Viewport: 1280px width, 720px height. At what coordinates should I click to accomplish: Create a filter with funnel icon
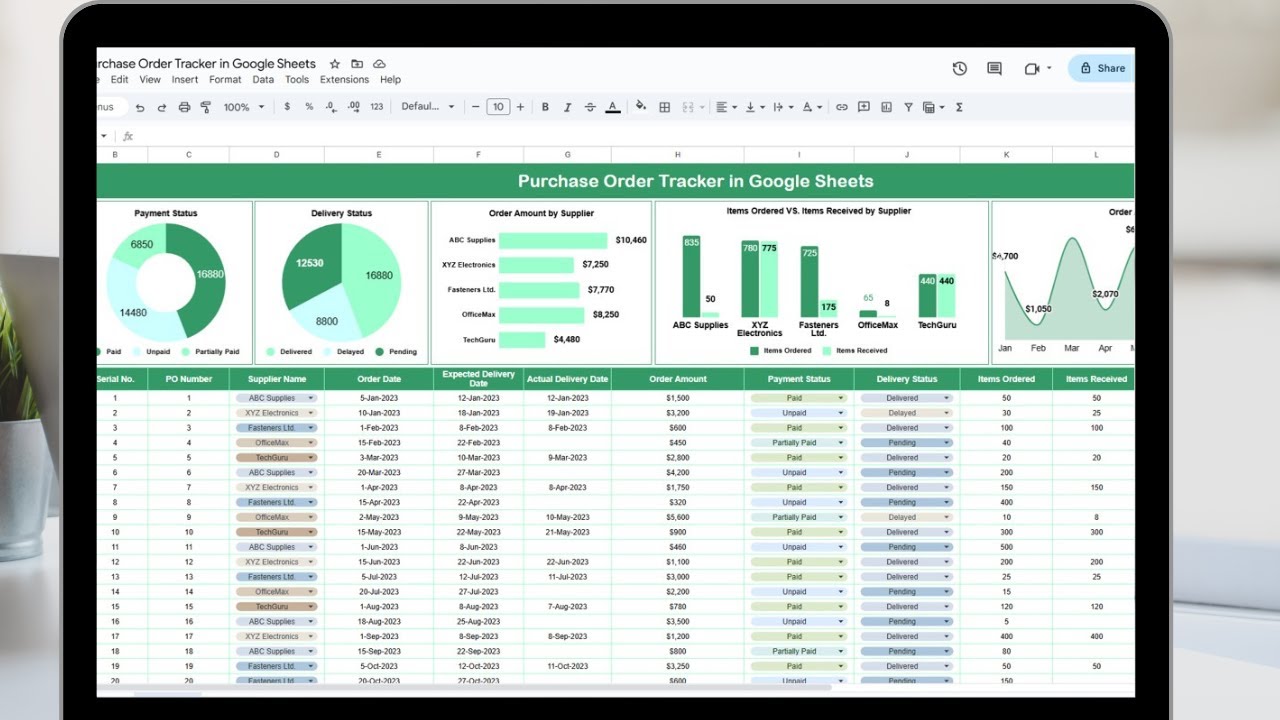click(908, 107)
